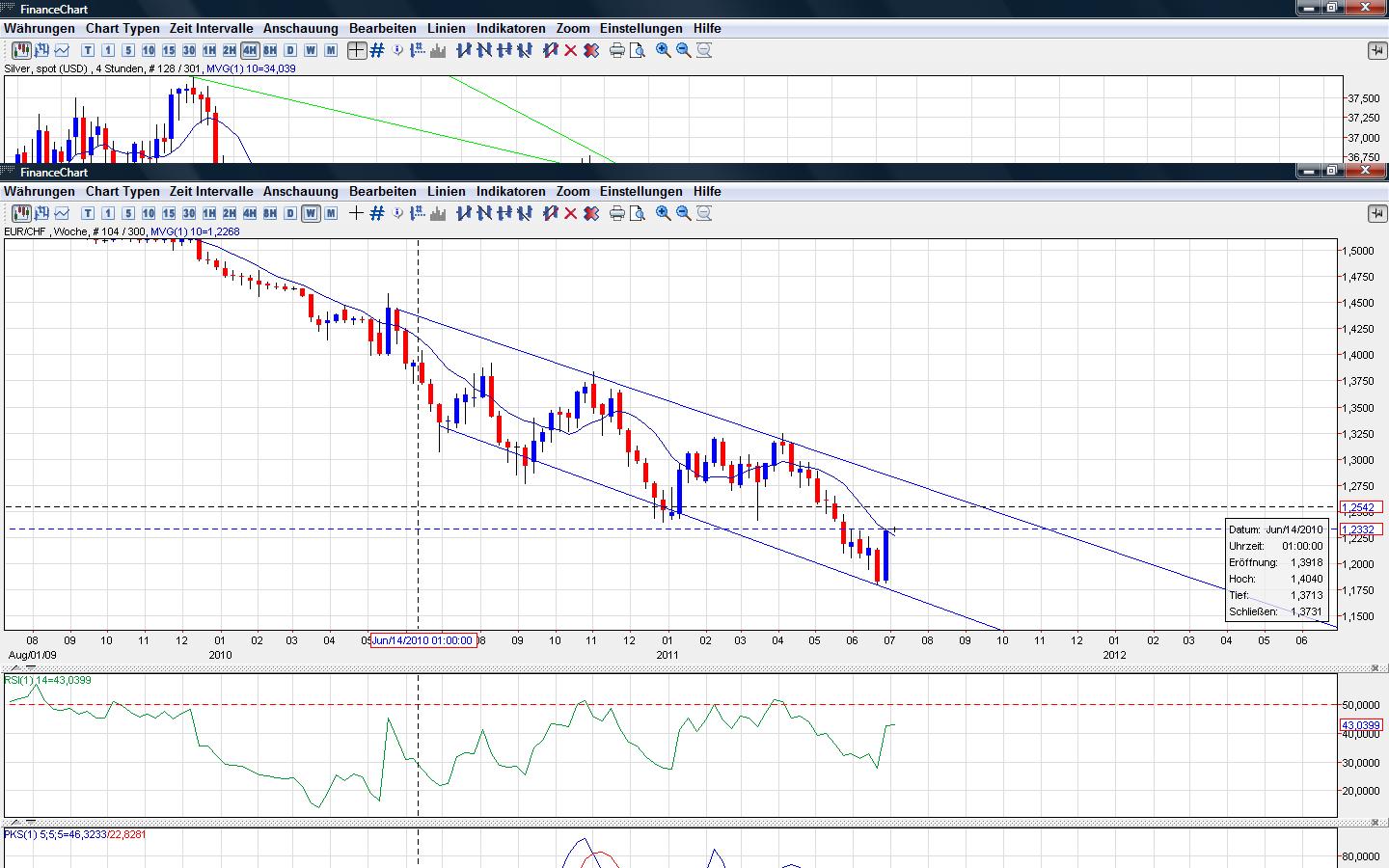The height and width of the screenshot is (868, 1389).
Task: Switch Silver chart to 8H interval
Action: click(270, 50)
